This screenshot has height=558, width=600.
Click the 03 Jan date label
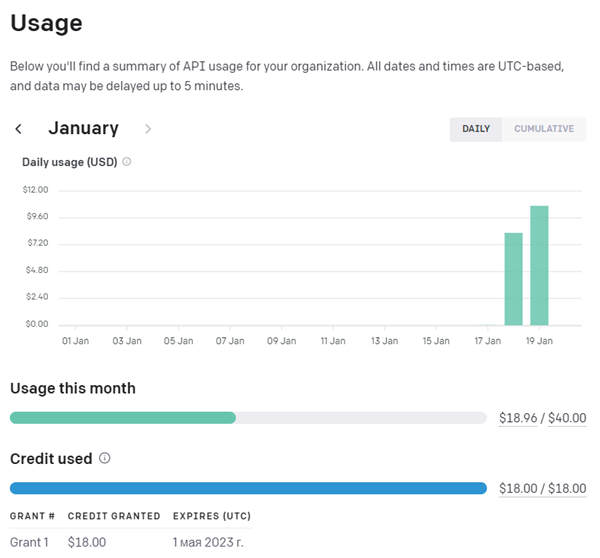tap(127, 341)
